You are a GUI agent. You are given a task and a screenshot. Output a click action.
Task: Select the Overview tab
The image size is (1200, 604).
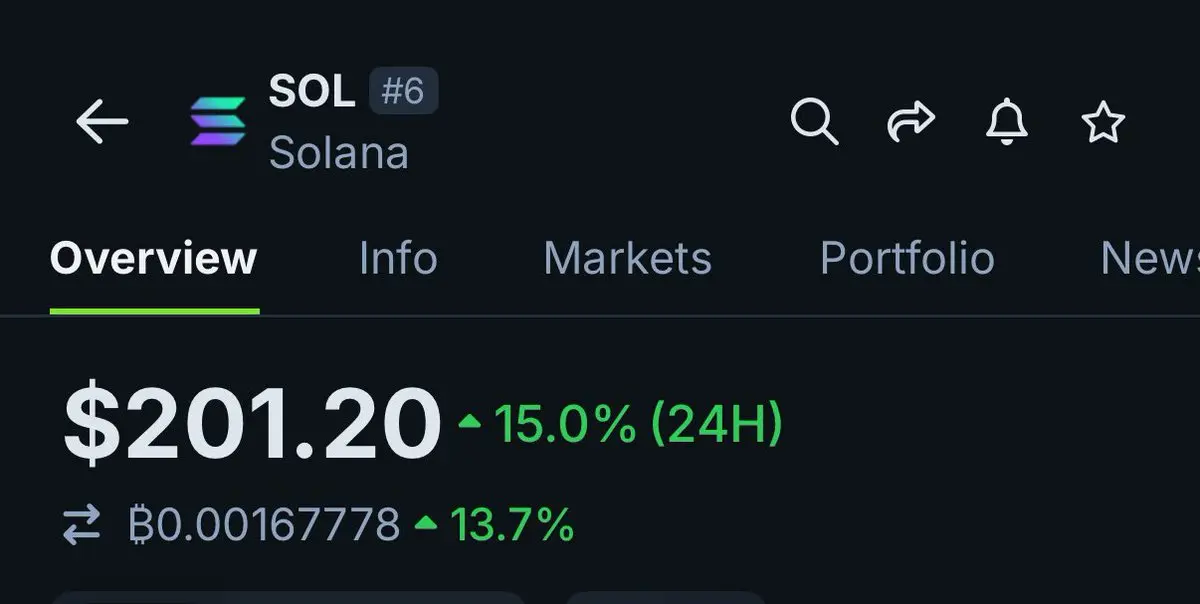[154, 258]
